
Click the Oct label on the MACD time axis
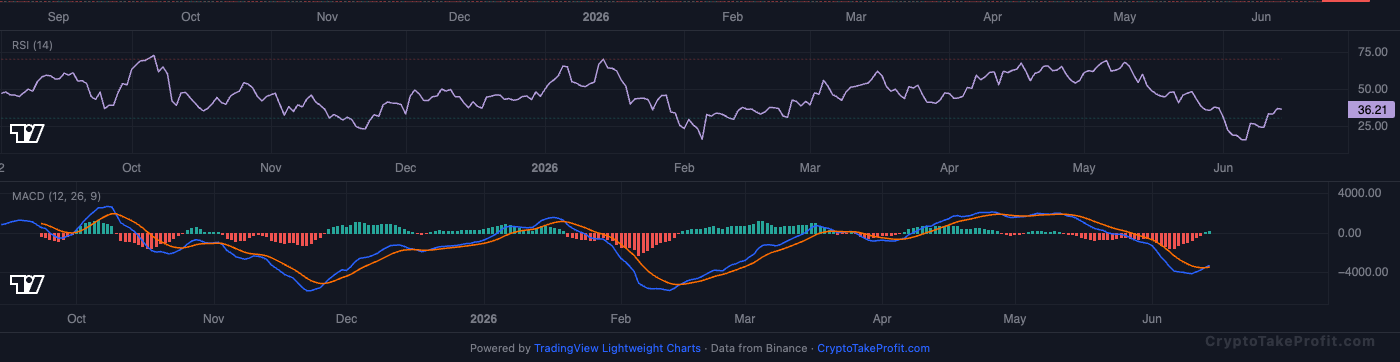click(x=76, y=319)
